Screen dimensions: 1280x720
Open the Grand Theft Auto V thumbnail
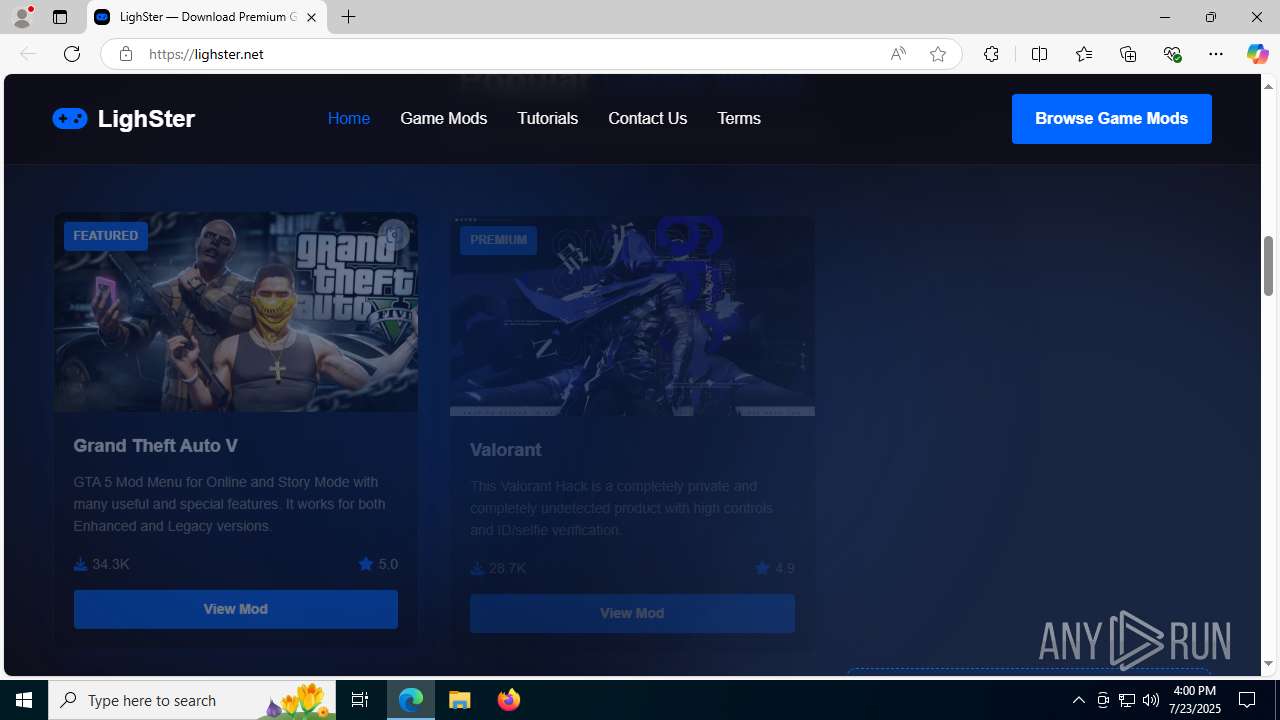(x=236, y=312)
